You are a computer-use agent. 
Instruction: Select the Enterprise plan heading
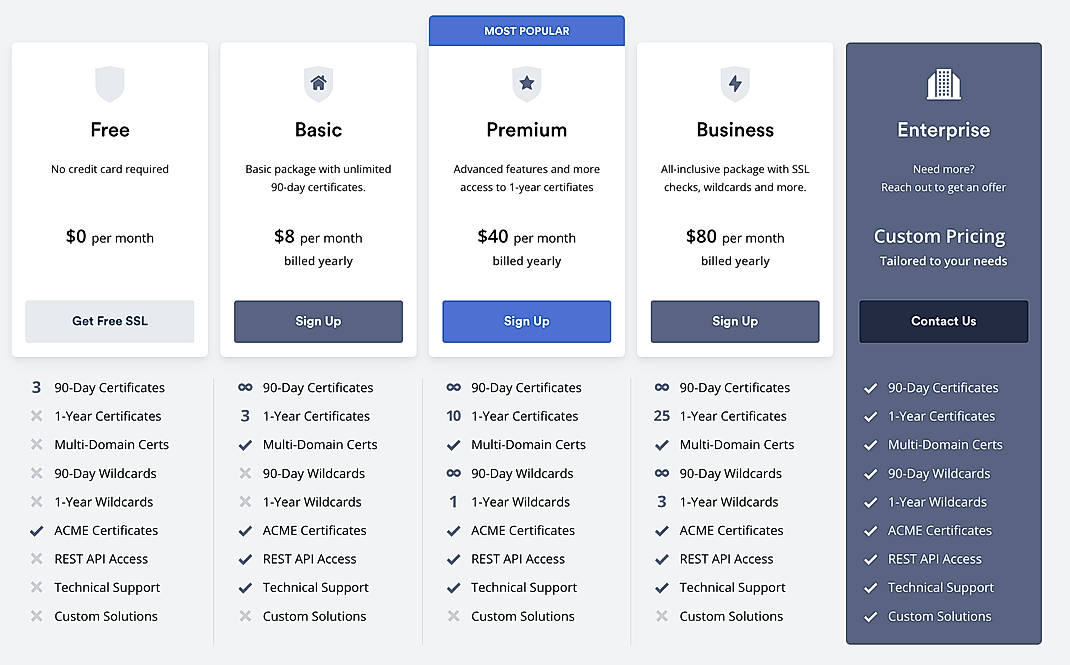[943, 129]
